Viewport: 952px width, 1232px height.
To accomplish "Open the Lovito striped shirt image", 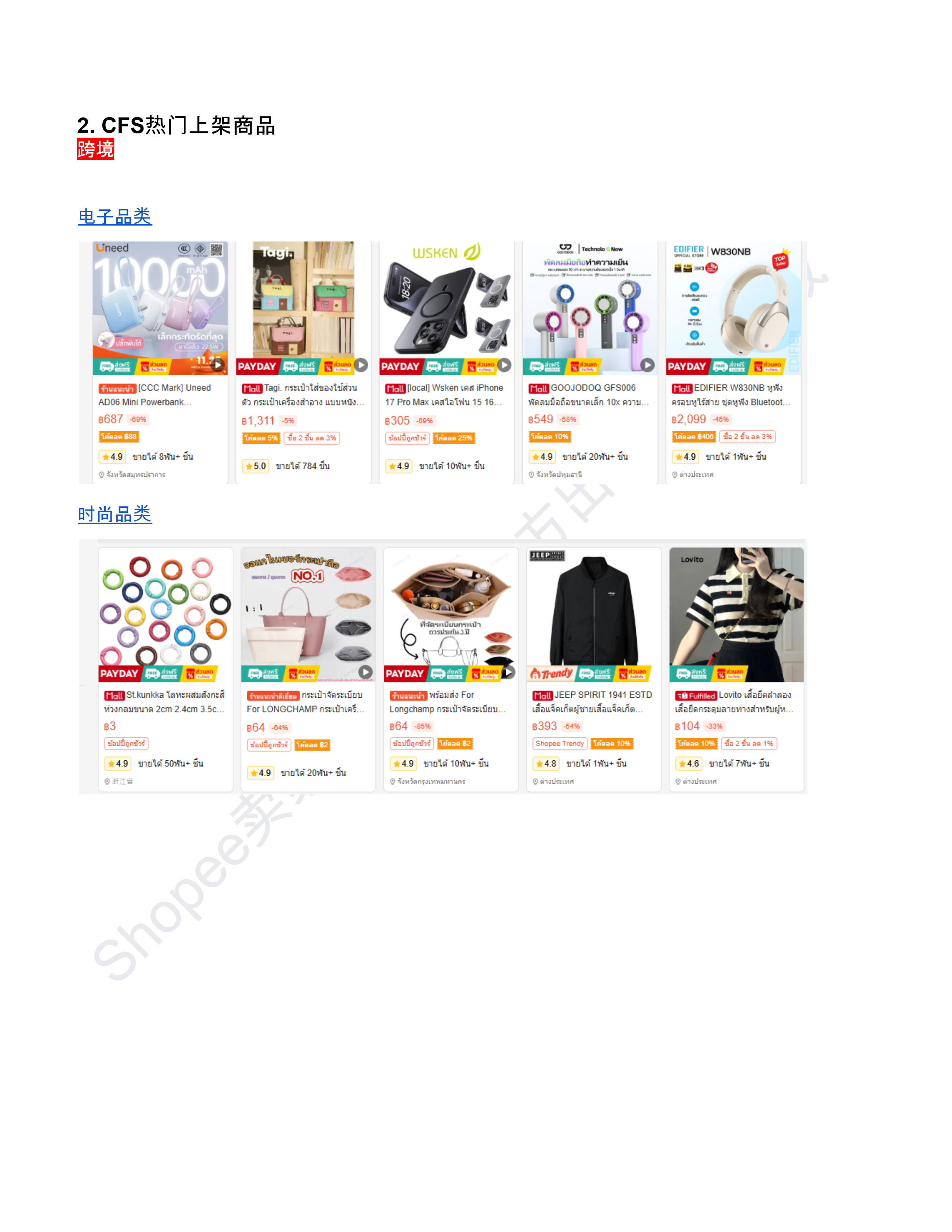I will (x=737, y=614).
